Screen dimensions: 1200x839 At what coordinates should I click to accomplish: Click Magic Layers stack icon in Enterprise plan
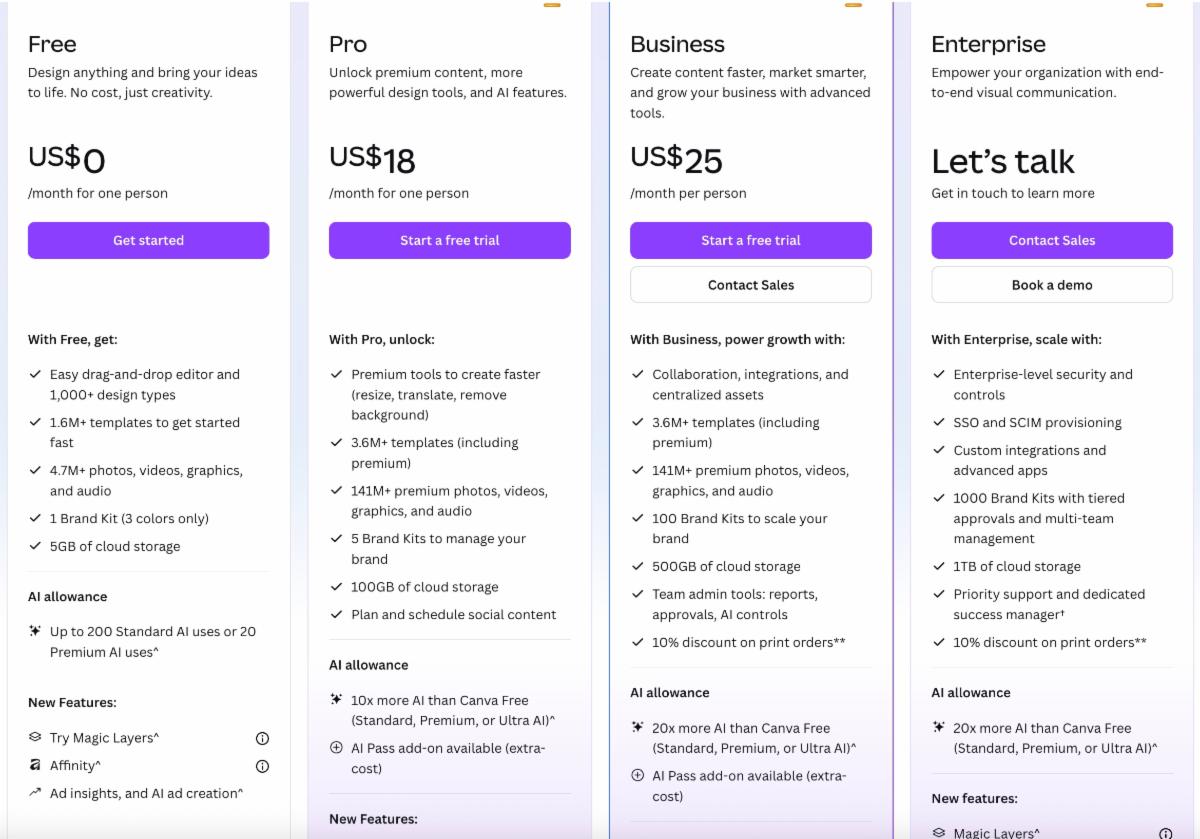(938, 832)
